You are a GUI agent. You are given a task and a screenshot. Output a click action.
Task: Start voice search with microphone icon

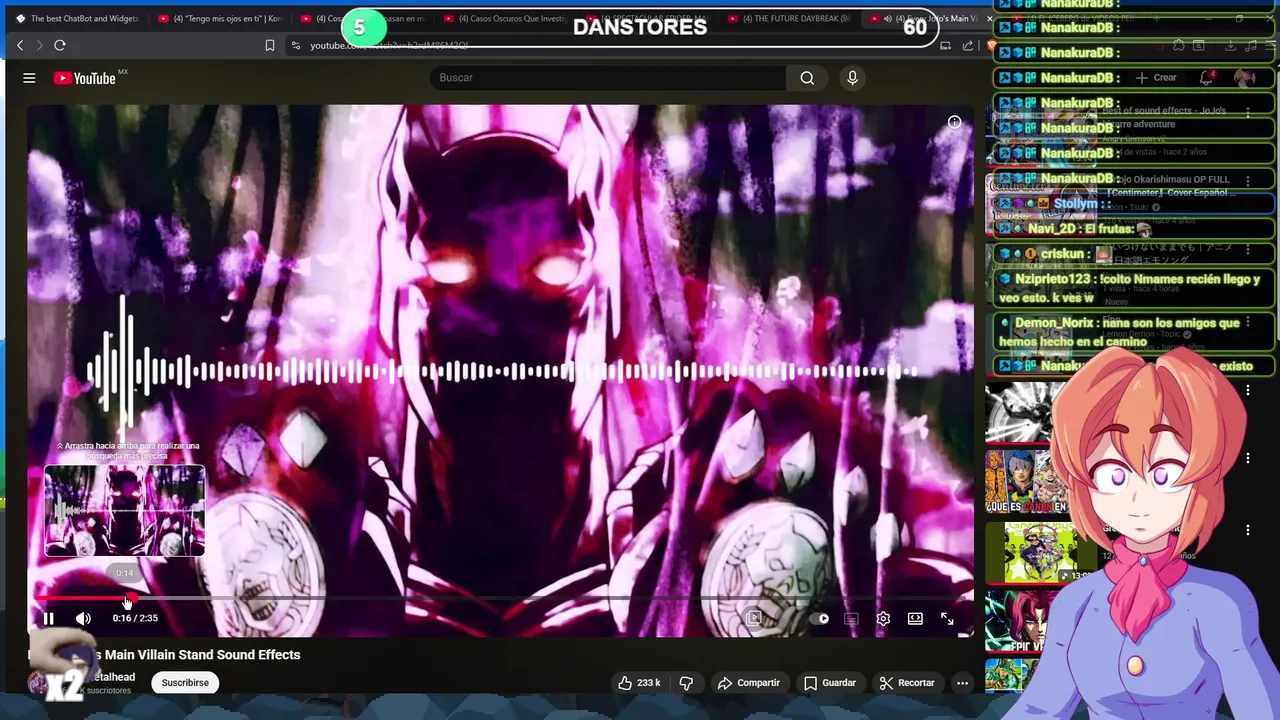click(x=852, y=78)
